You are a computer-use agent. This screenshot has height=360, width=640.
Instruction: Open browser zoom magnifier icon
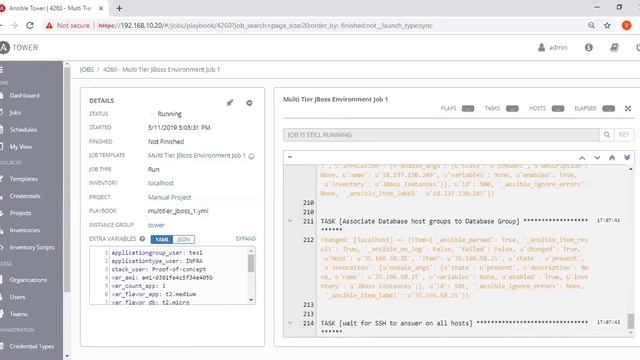click(591, 25)
